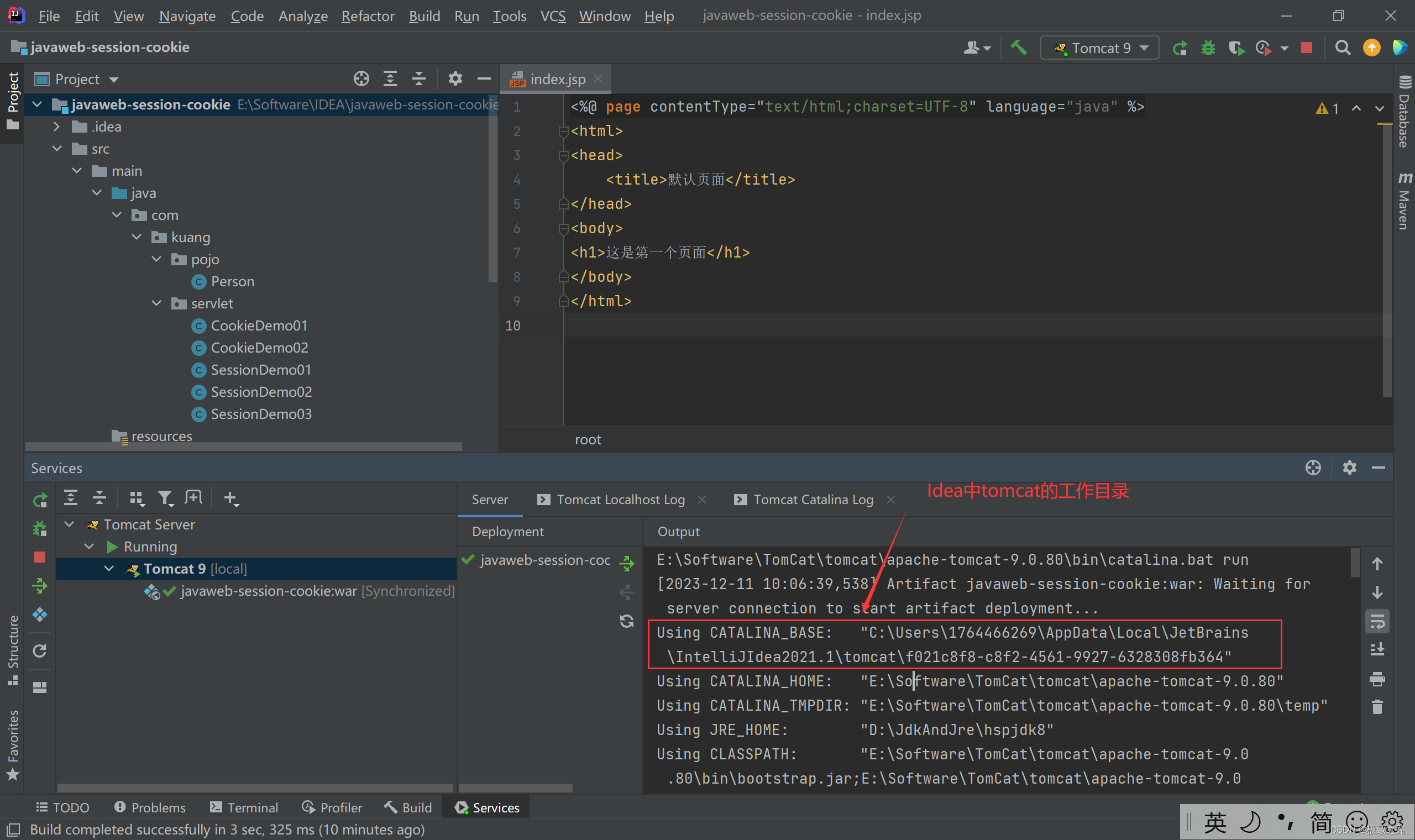Print the console output
Screen dimensions: 1415x840
pos(1377,678)
